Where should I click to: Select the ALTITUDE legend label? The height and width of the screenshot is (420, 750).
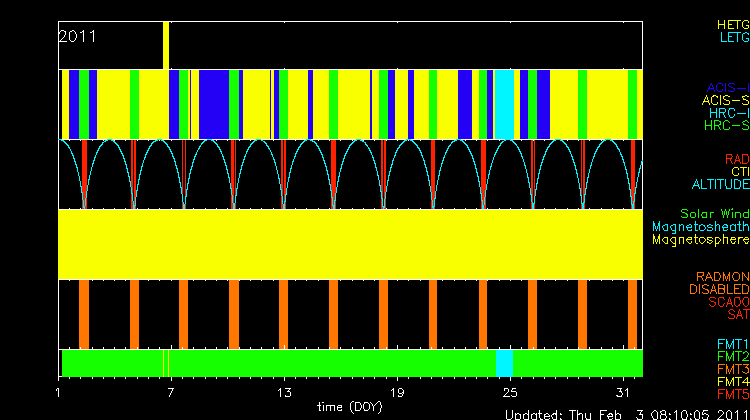pos(720,185)
